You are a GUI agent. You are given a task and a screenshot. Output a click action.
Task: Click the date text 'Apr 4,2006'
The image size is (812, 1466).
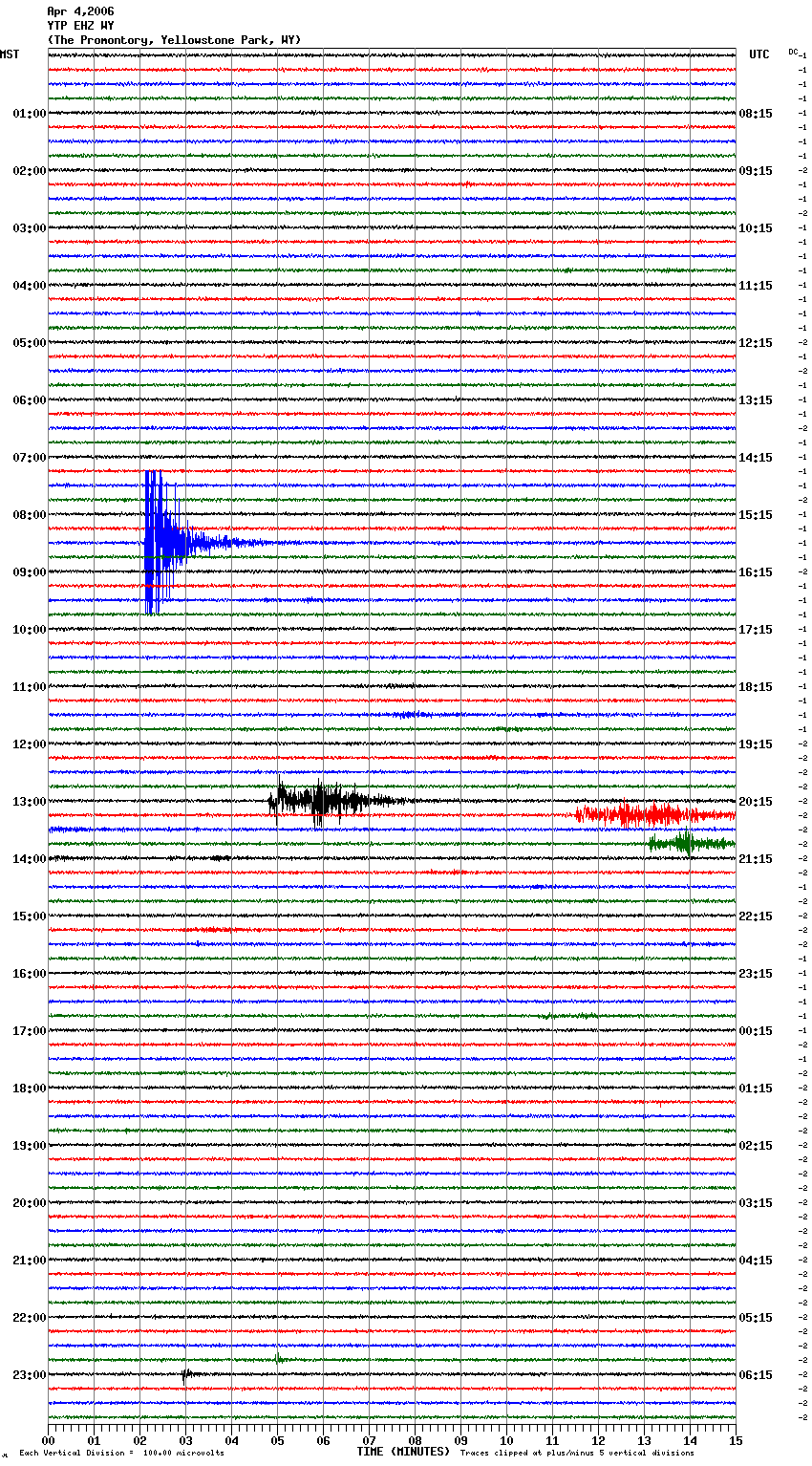(80, 11)
